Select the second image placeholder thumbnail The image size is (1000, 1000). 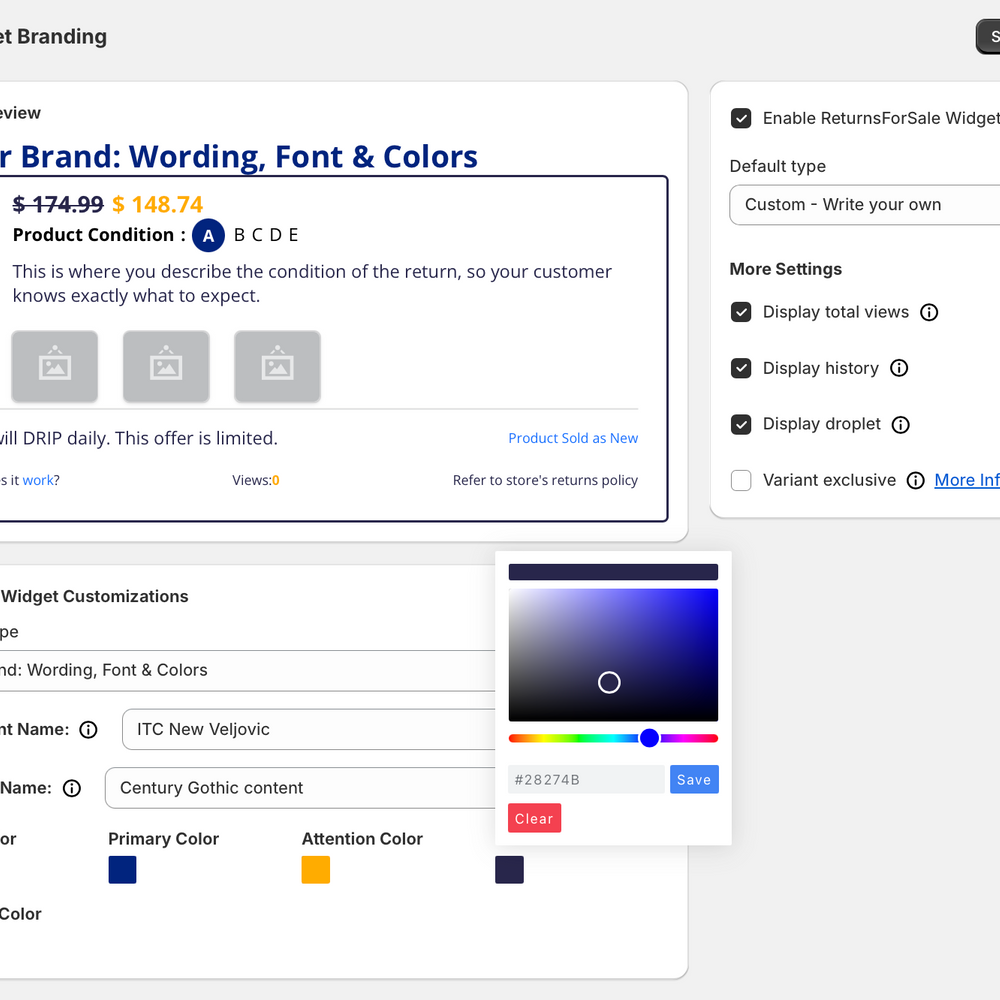166,367
